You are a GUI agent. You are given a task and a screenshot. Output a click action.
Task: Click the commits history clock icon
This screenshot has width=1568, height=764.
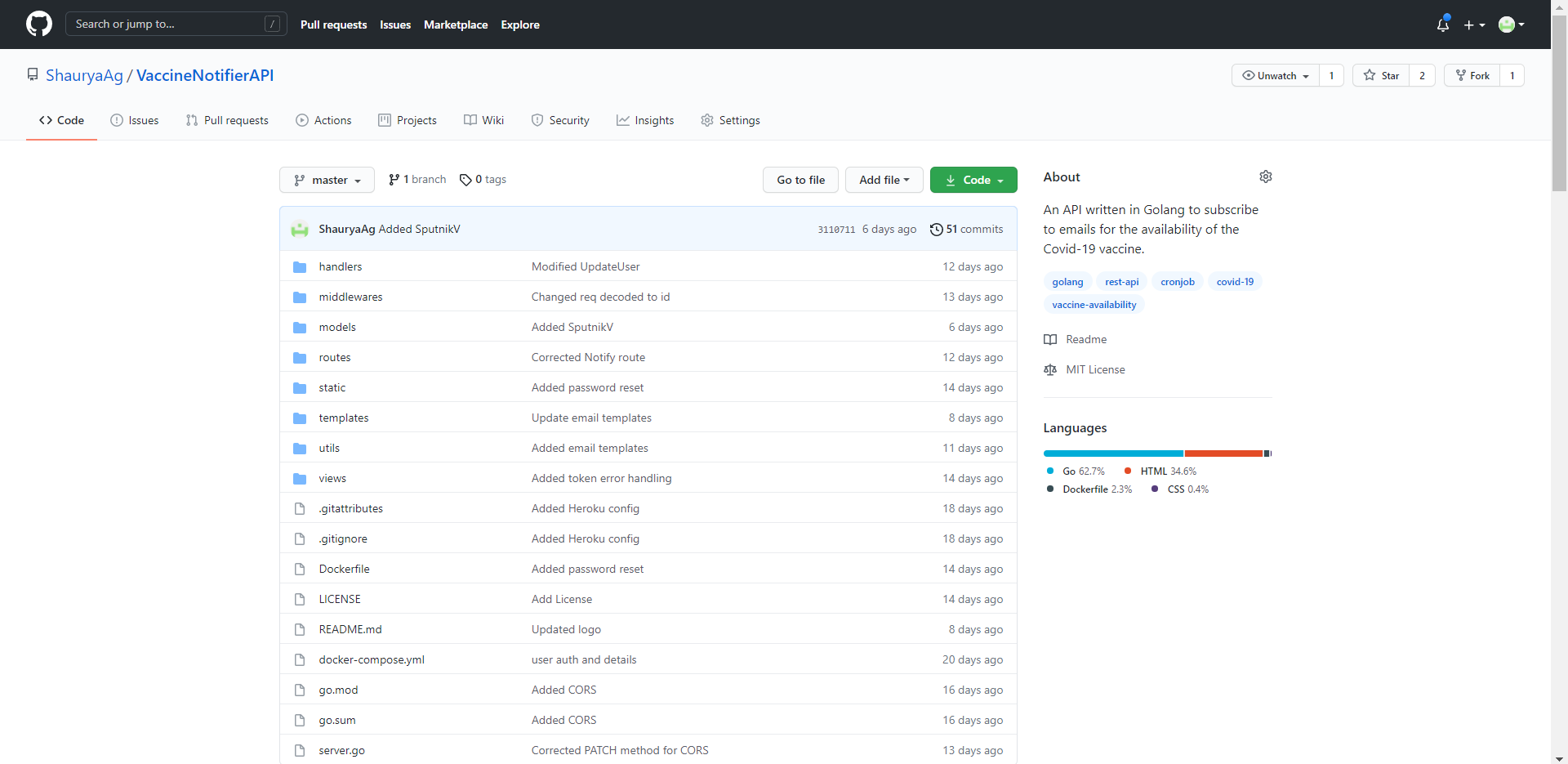click(x=936, y=230)
